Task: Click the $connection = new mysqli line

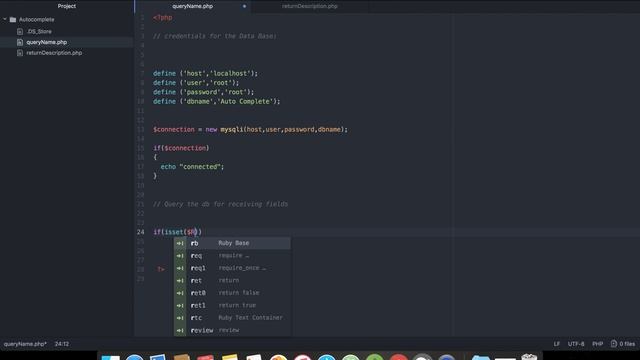Action: click(251, 129)
